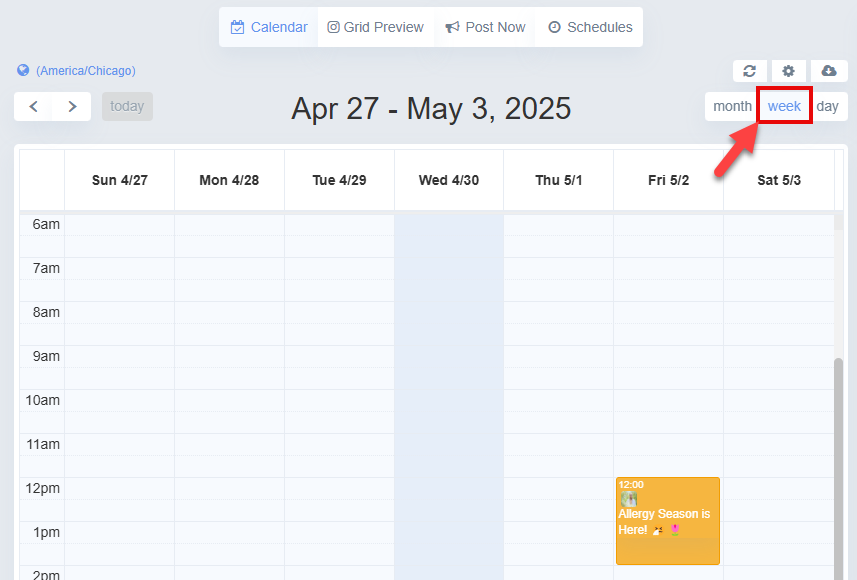Click the 1pm time label
The height and width of the screenshot is (580, 857).
[x=46, y=532]
